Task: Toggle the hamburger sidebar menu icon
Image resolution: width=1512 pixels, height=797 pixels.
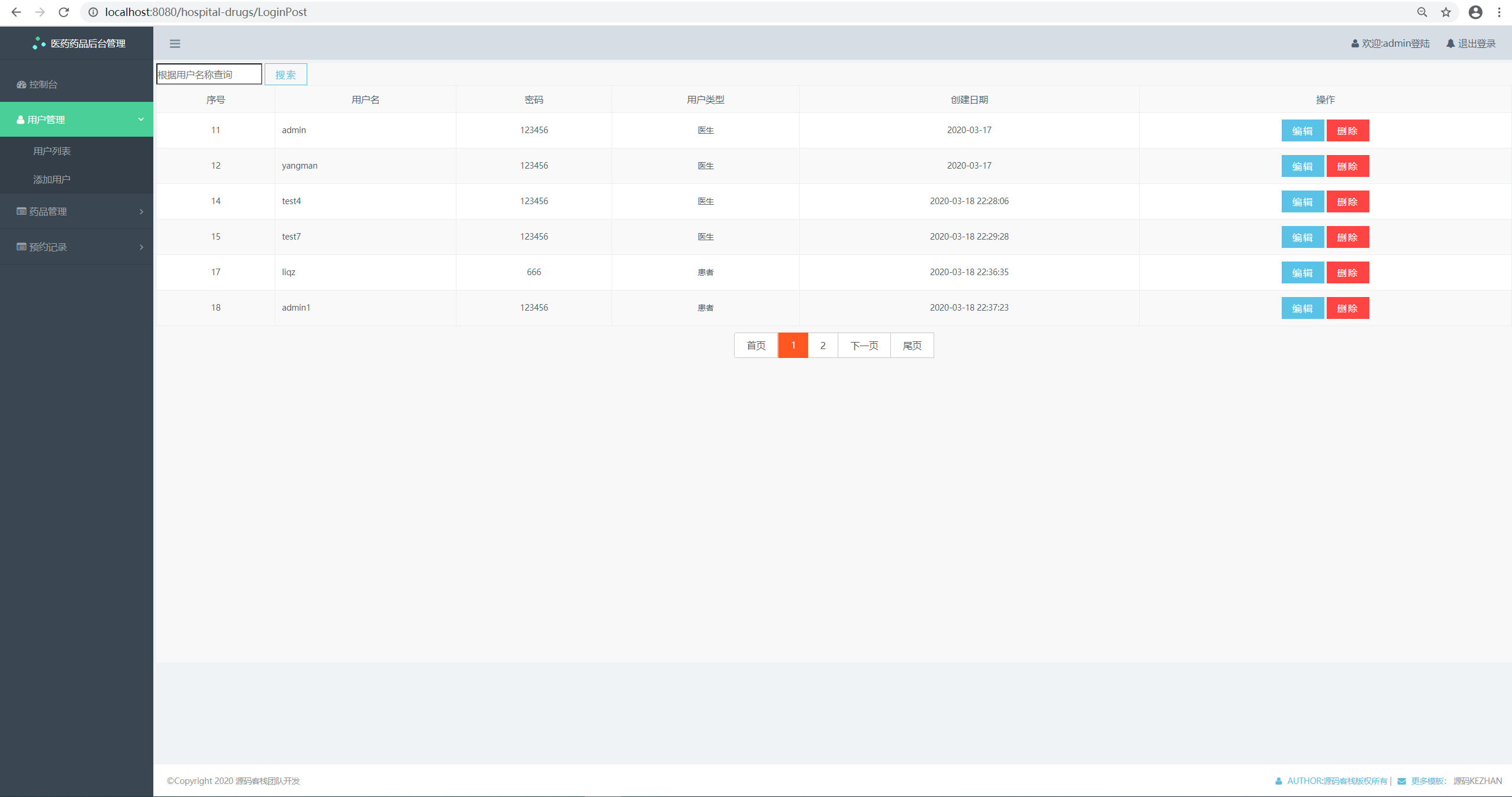Action: point(175,44)
